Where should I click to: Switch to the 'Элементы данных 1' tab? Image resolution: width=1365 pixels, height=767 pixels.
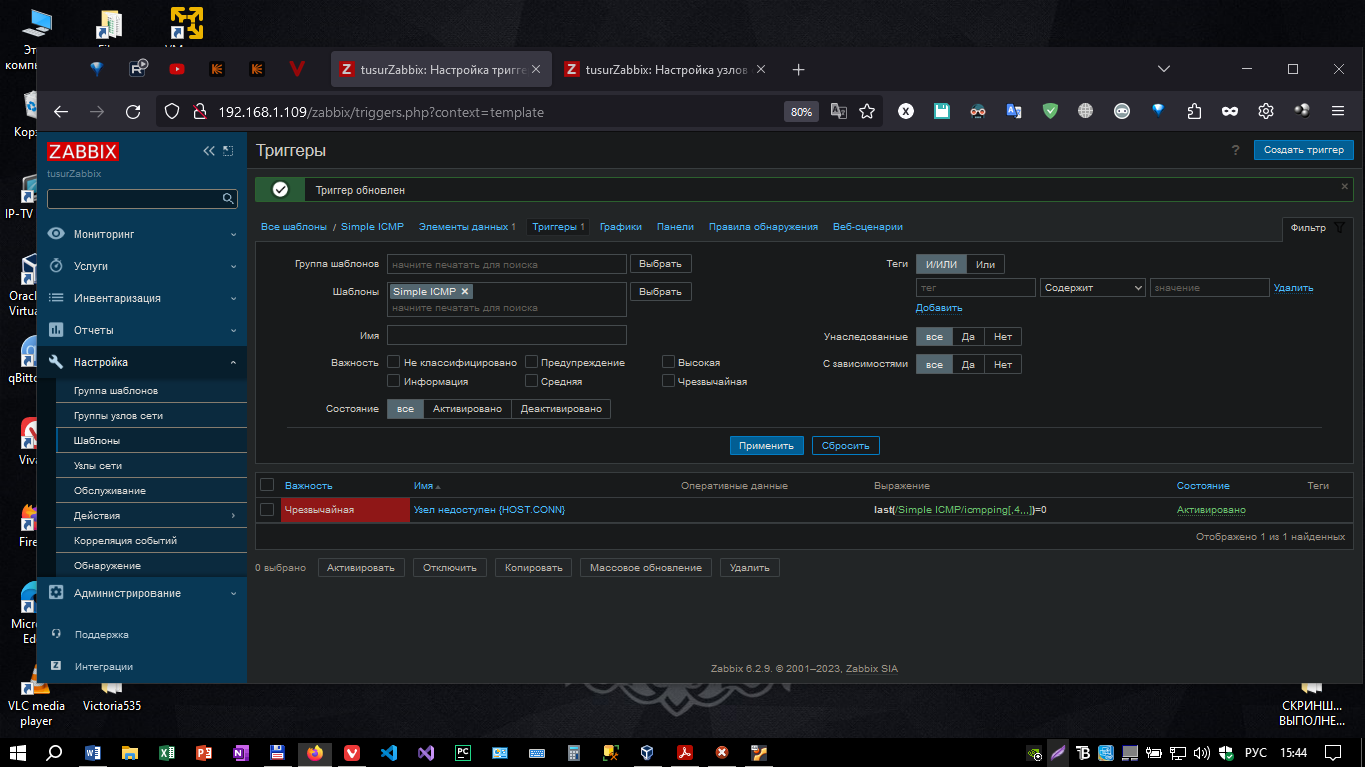[x=467, y=227]
